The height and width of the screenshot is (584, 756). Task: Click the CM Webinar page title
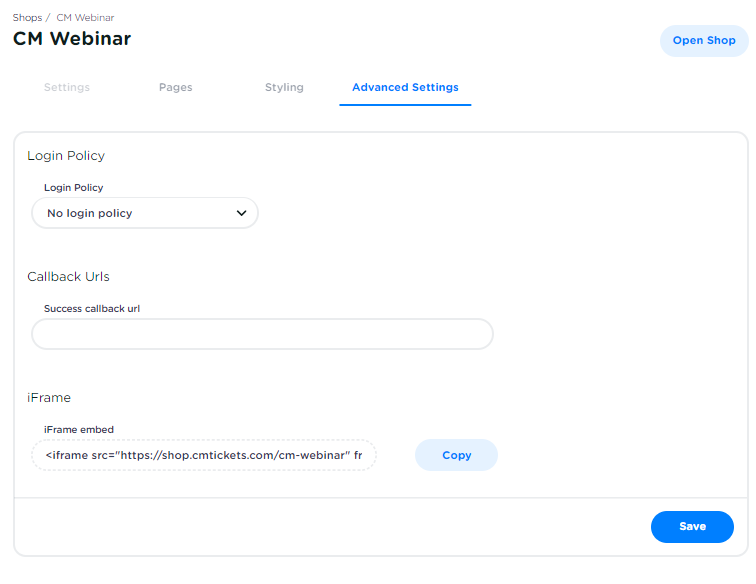tap(72, 39)
